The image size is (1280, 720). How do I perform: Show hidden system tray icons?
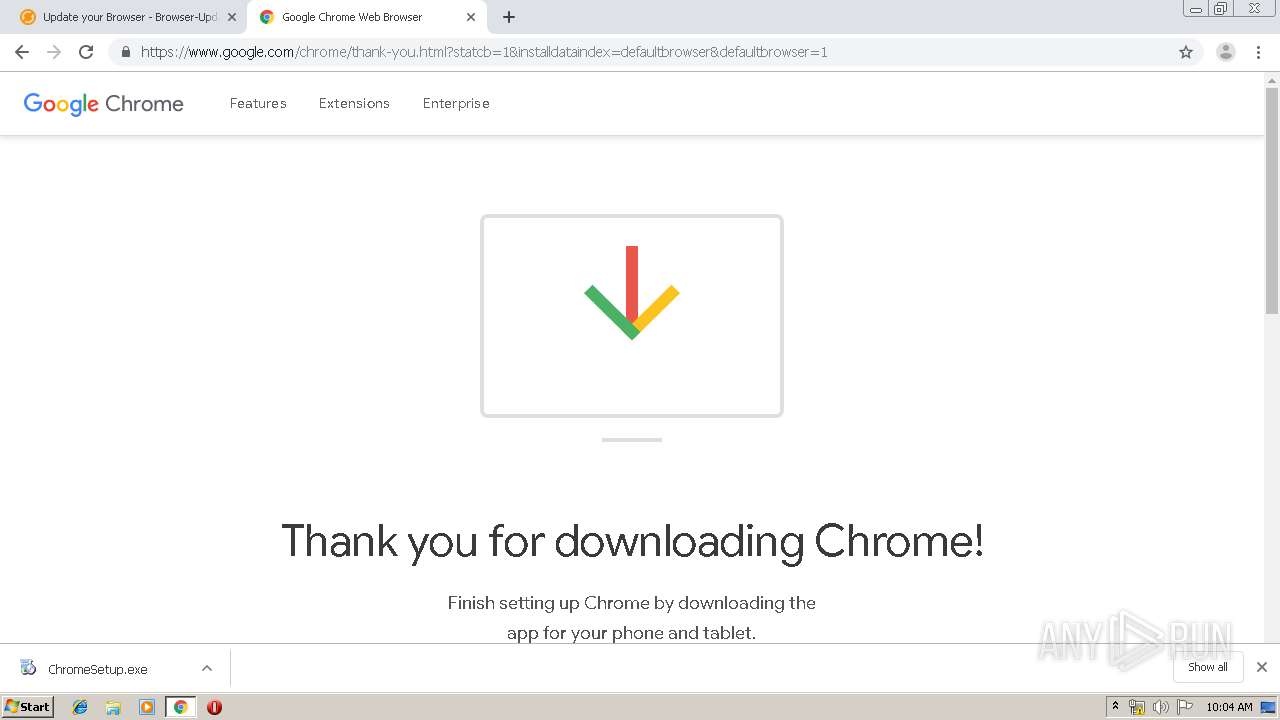(x=1116, y=707)
